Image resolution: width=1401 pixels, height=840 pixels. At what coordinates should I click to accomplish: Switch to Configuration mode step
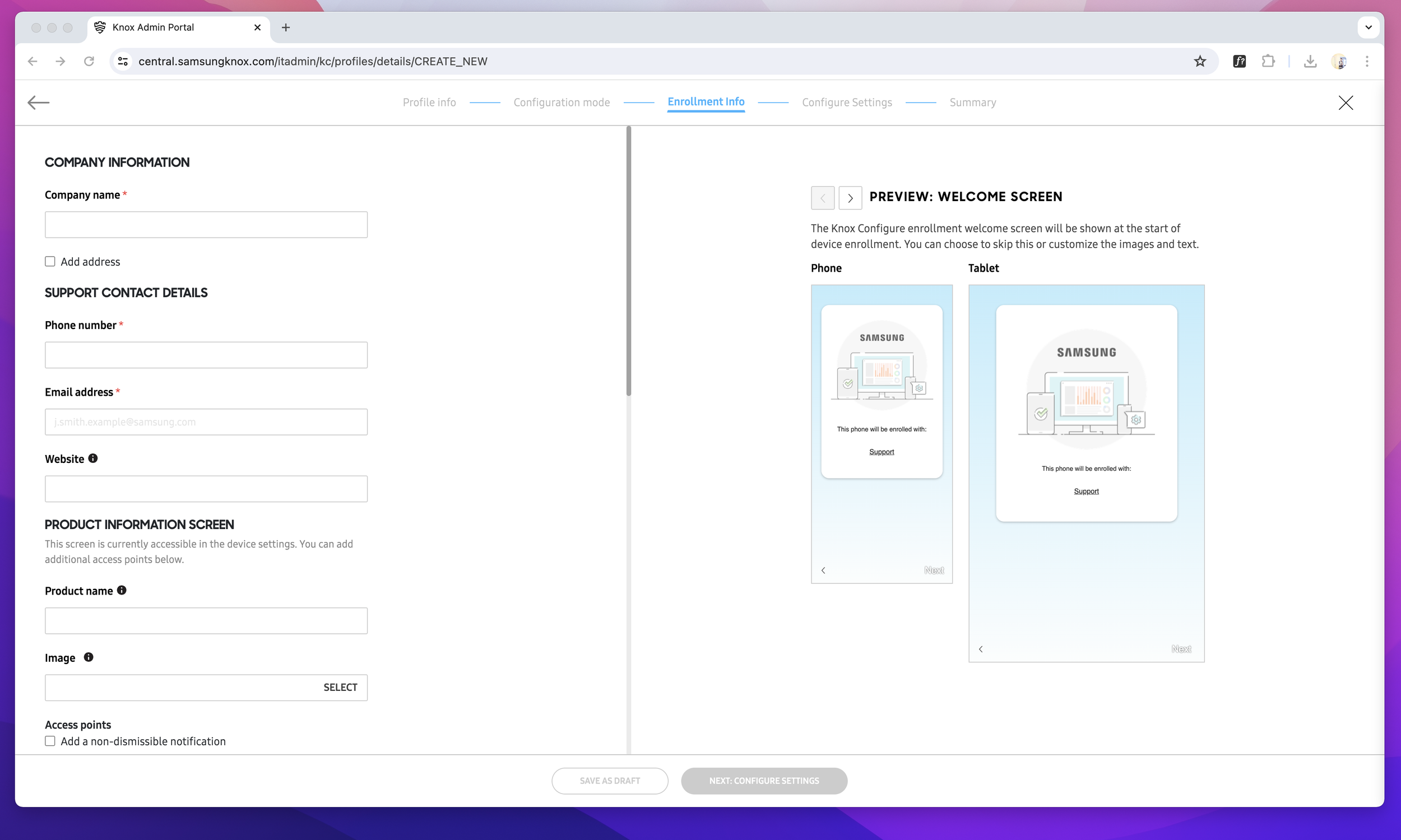(562, 103)
